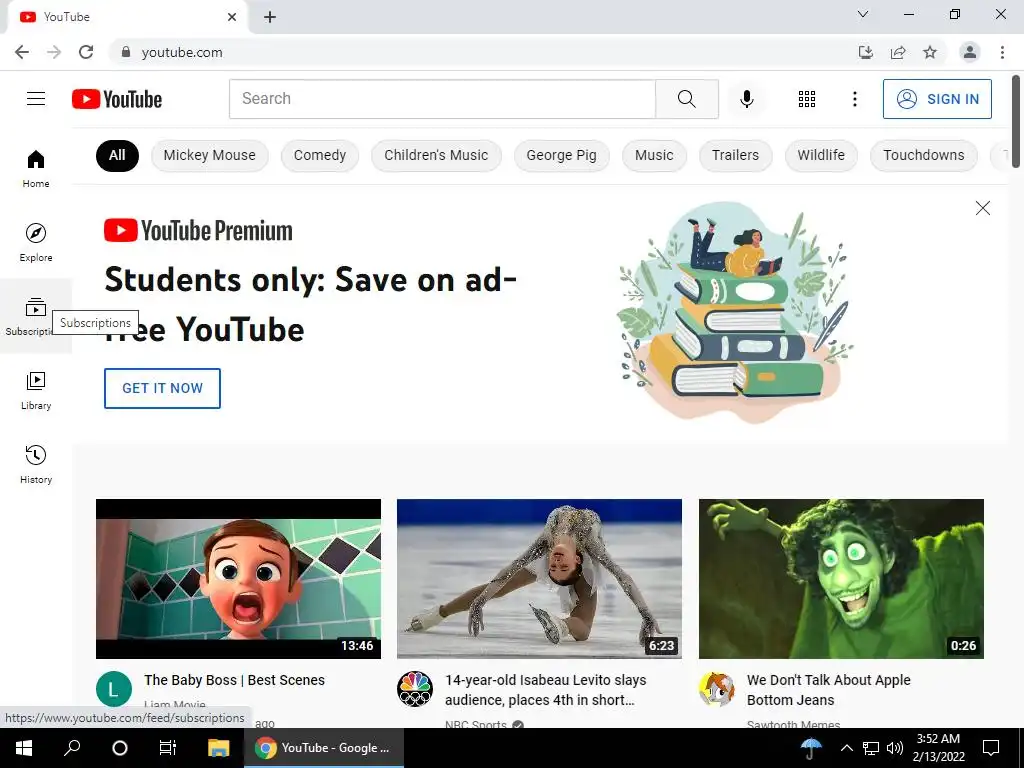Open the tab search chevron
Image resolution: width=1024 pixels, height=768 pixels.
point(863,14)
